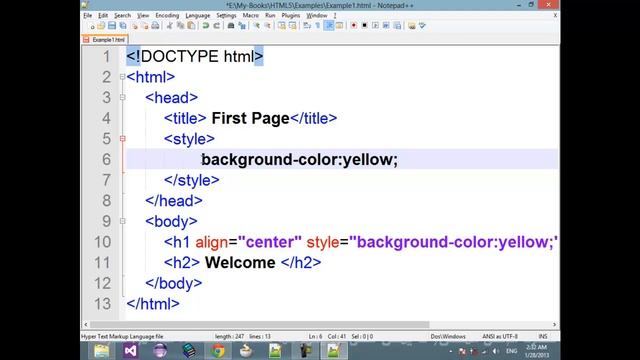Click the Redo arrow icon
Screen dimensions: 640x360
(216, 26)
